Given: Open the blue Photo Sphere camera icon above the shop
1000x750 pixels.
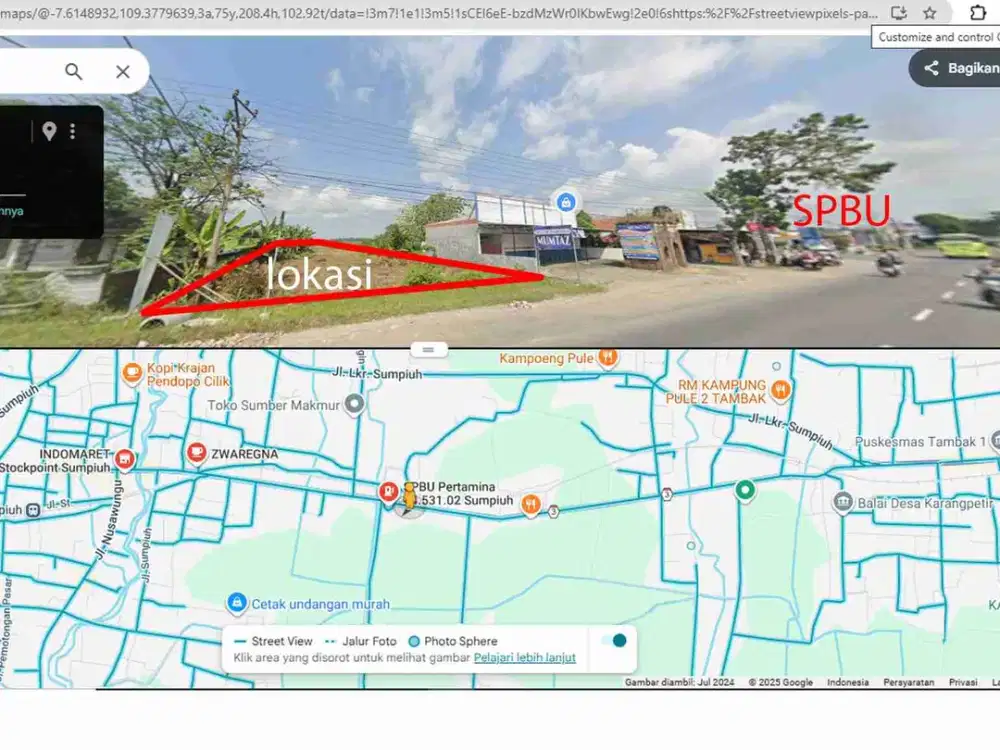Looking at the screenshot, I should coord(567,202).
